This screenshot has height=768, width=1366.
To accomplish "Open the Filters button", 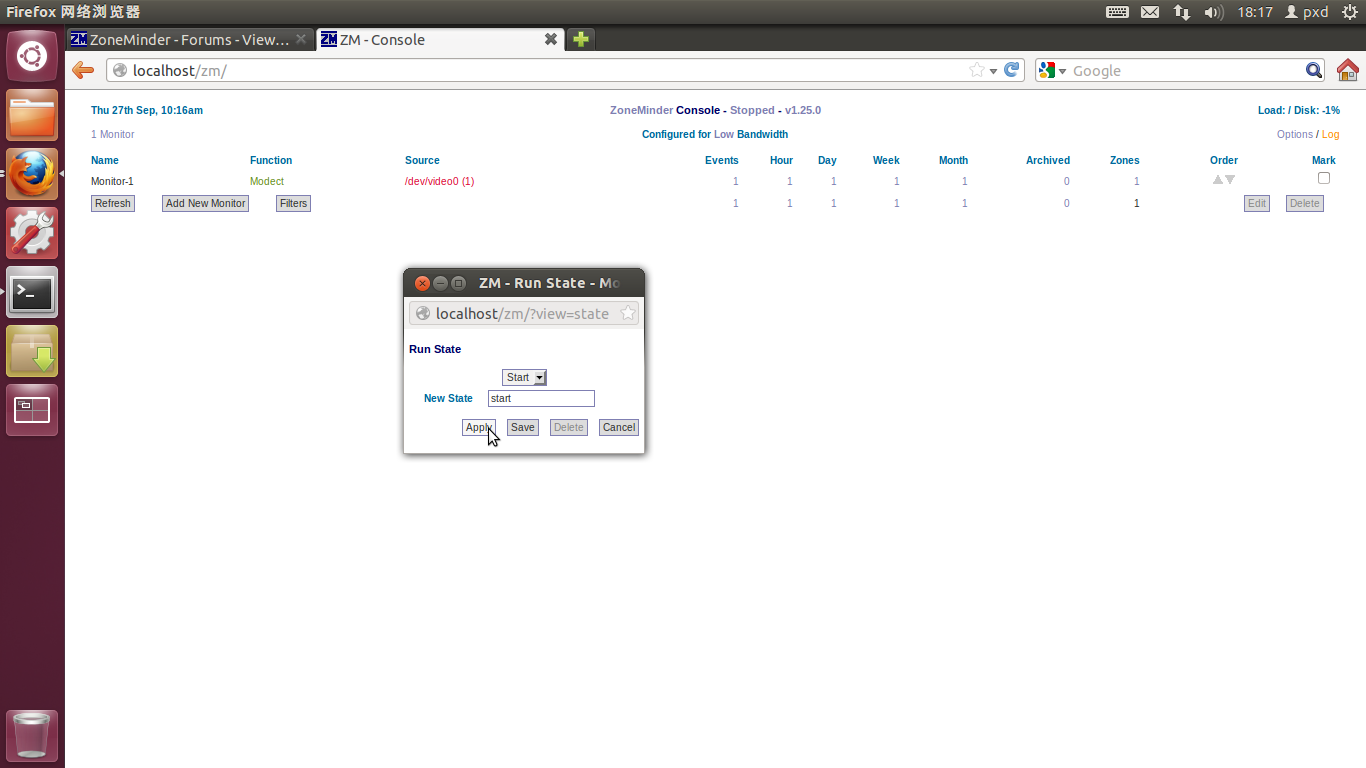I will [x=293, y=203].
